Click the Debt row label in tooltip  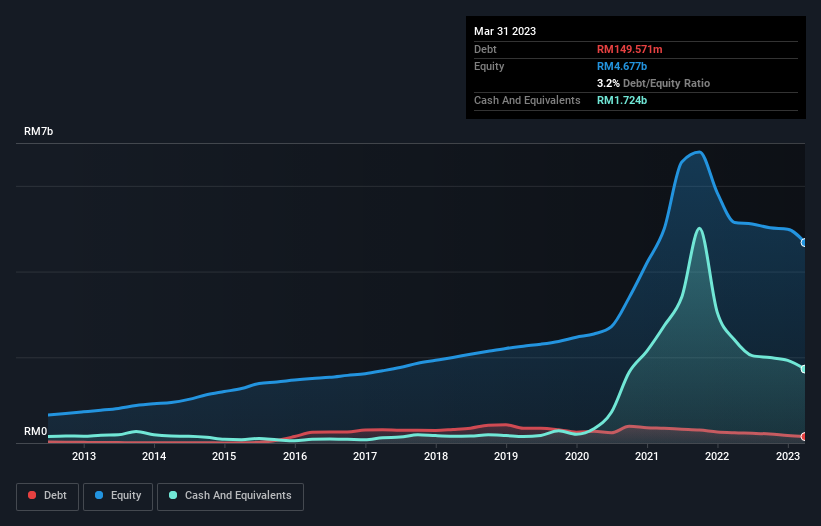pos(485,49)
